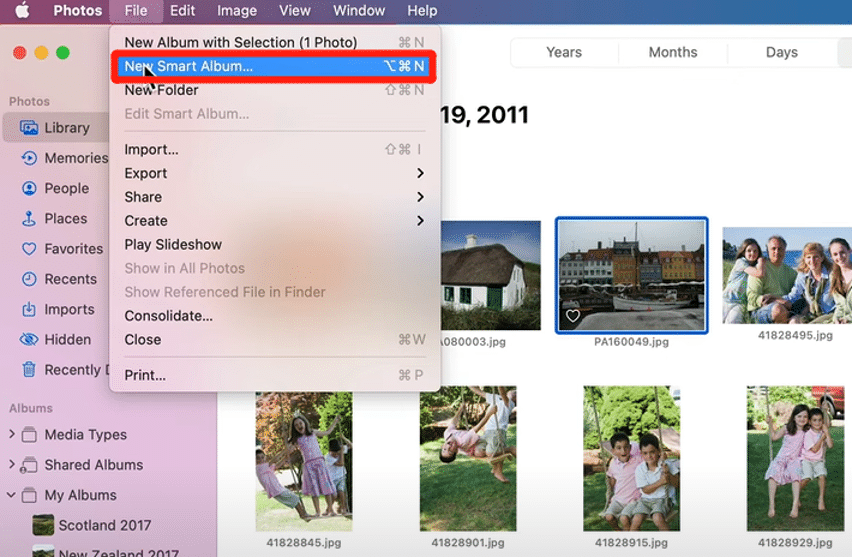Open the Export submenu

pyautogui.click(x=274, y=173)
